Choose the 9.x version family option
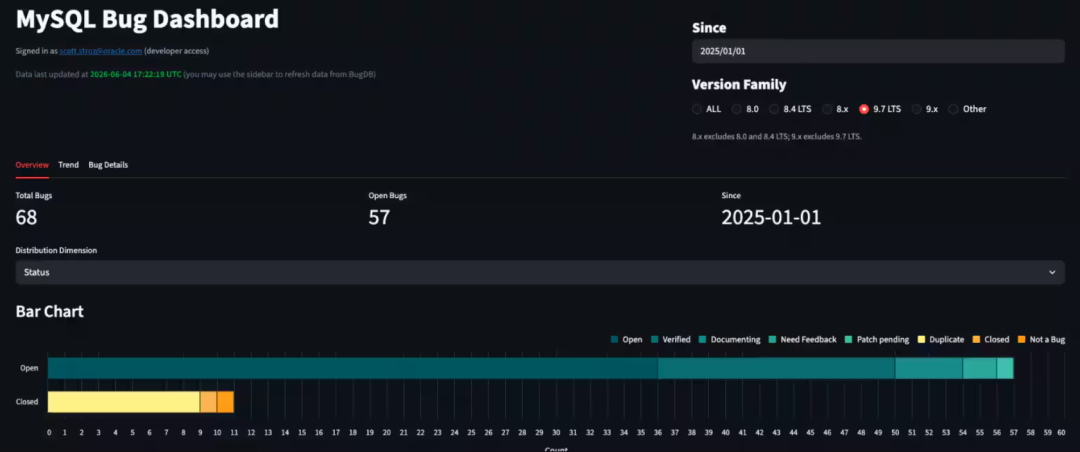1080x452 pixels. (x=917, y=109)
